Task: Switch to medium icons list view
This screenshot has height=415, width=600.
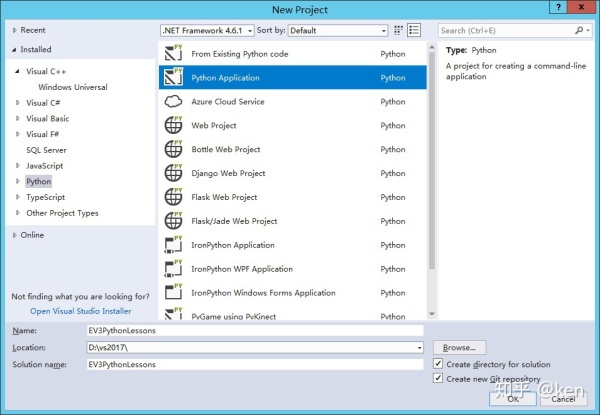Action: click(x=414, y=30)
